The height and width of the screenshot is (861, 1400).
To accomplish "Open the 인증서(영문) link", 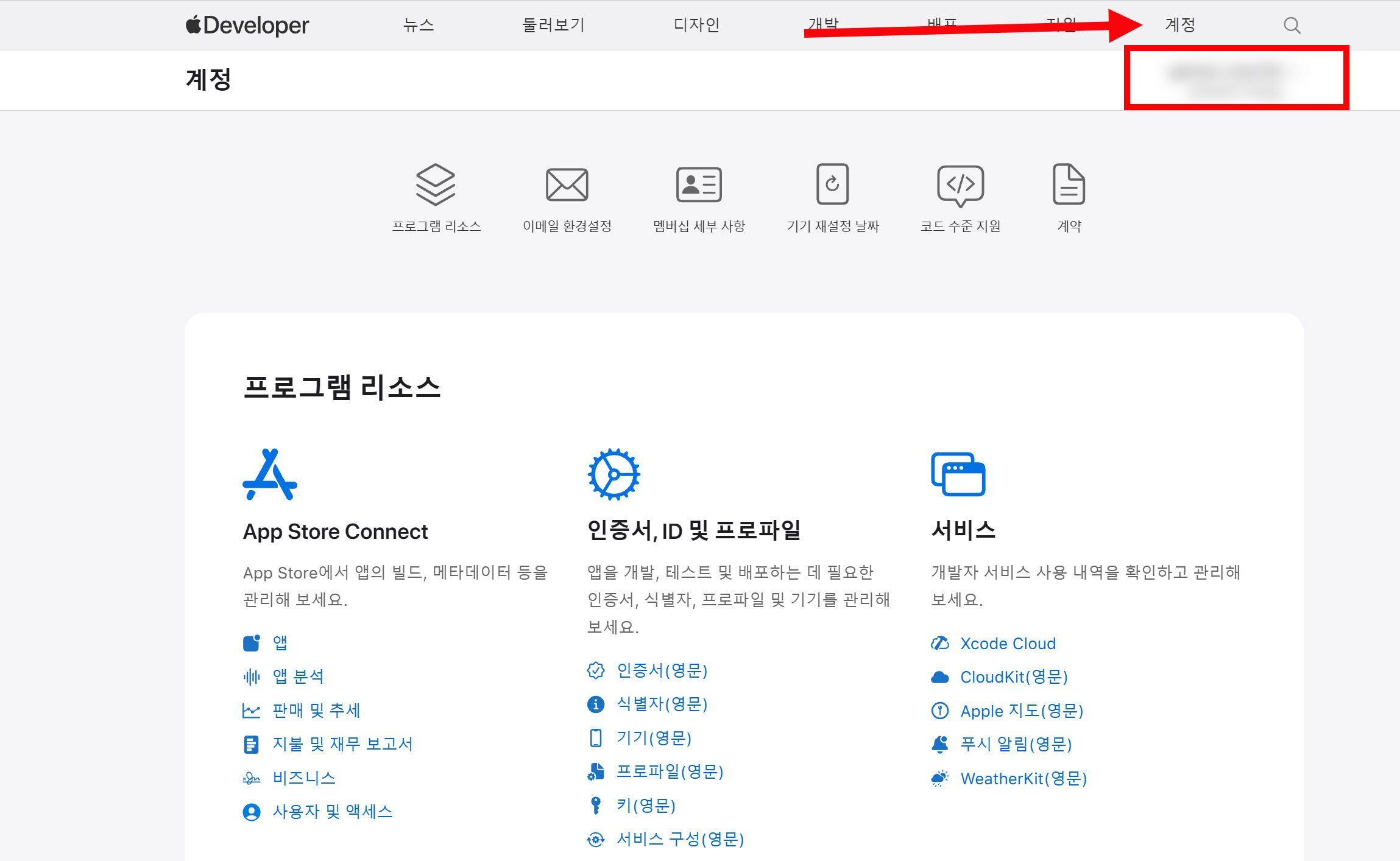I will coord(662,670).
